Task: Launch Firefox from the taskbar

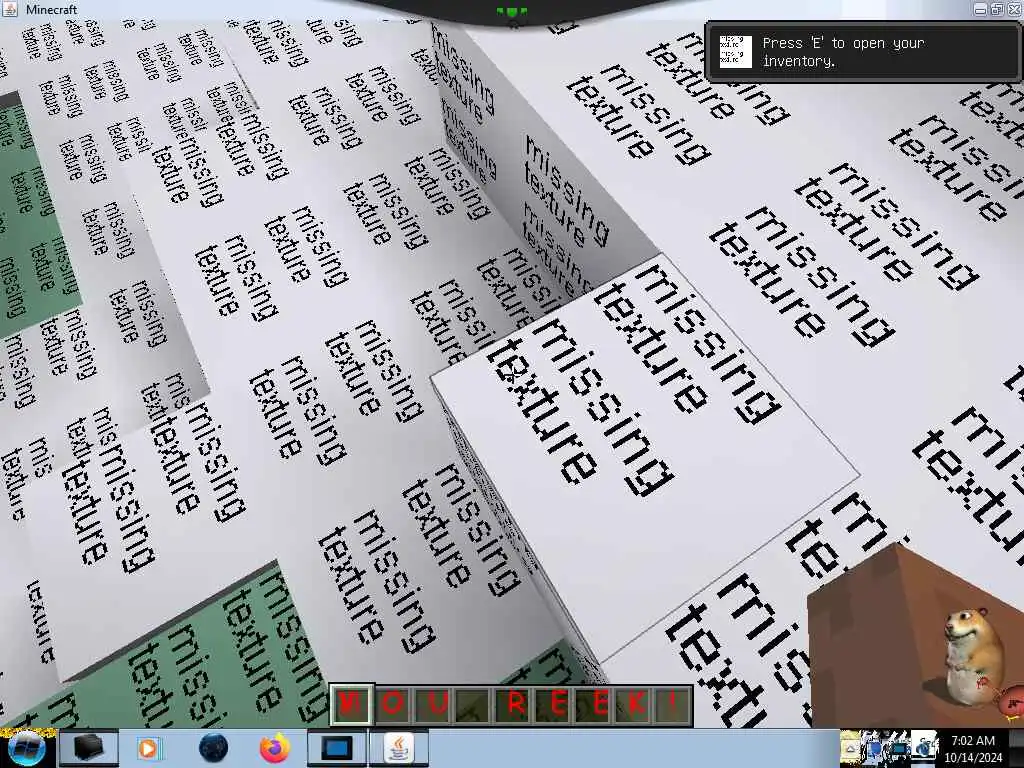Action: click(x=275, y=748)
